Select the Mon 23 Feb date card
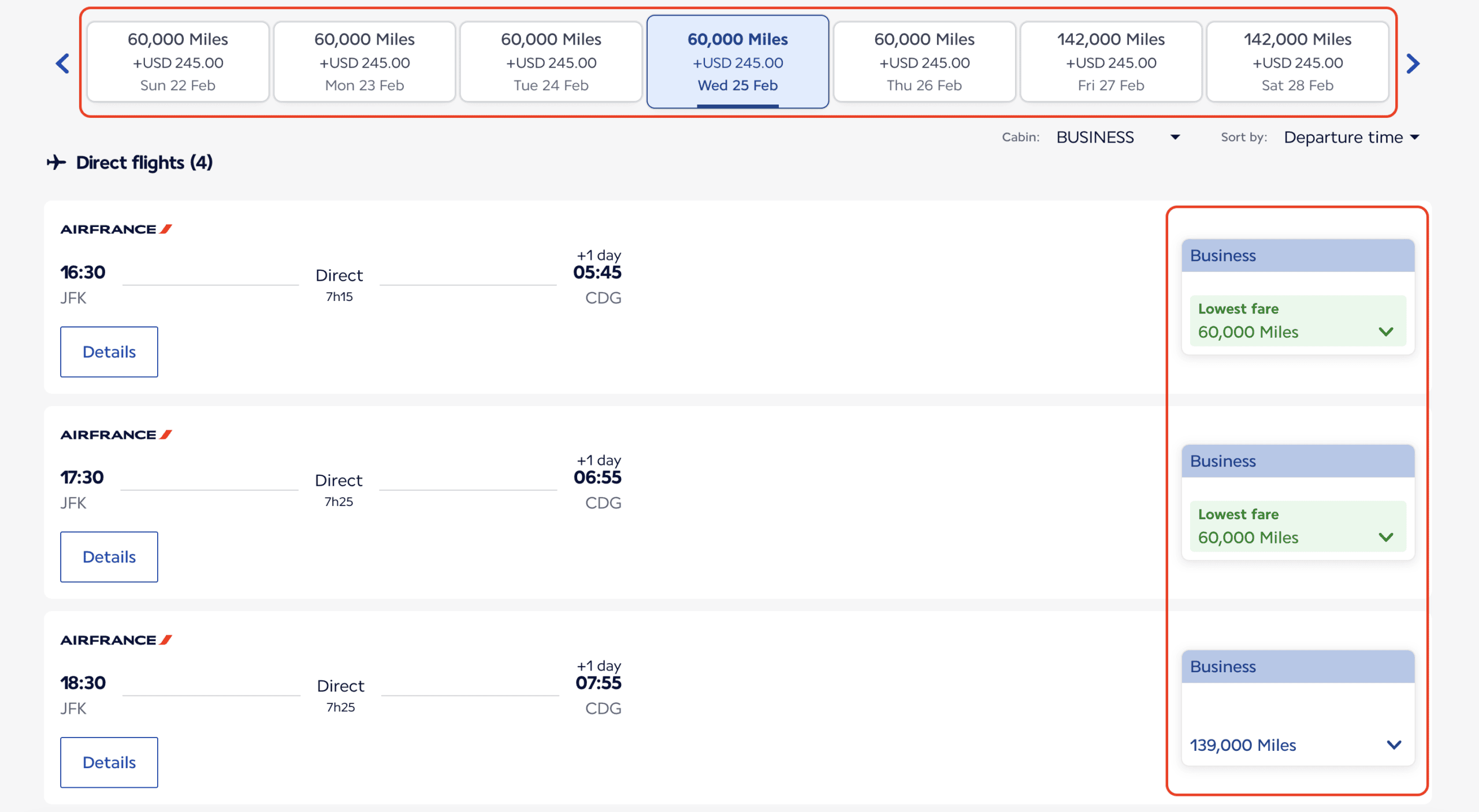 coord(364,61)
